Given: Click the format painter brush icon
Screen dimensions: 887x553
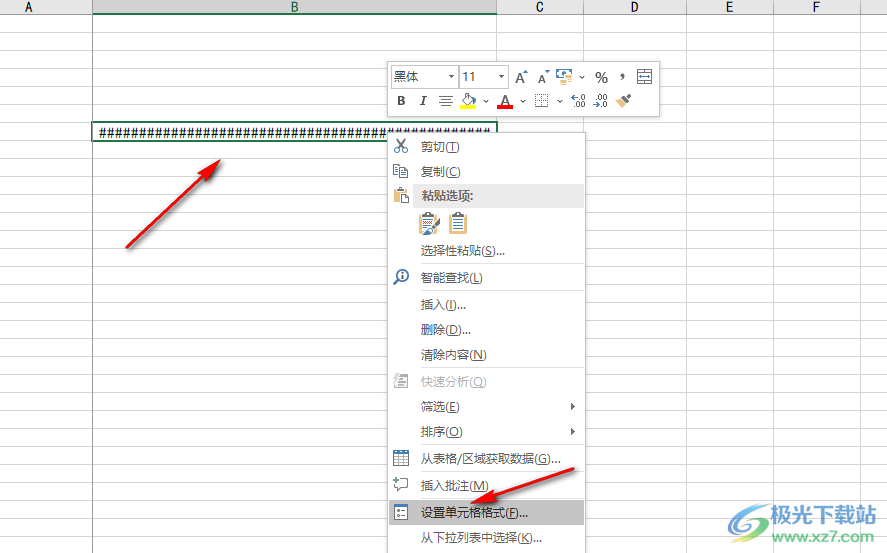Looking at the screenshot, I should click(x=623, y=101).
